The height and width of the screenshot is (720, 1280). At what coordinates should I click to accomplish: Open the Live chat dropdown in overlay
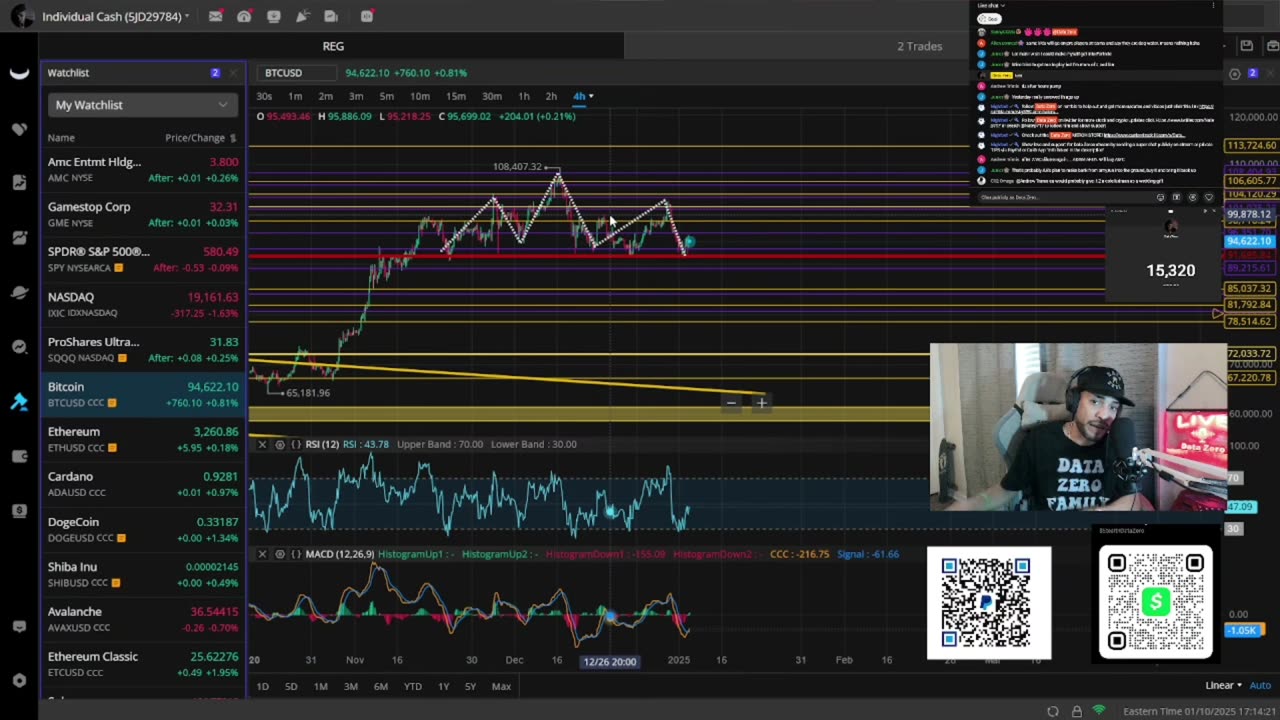(992, 6)
